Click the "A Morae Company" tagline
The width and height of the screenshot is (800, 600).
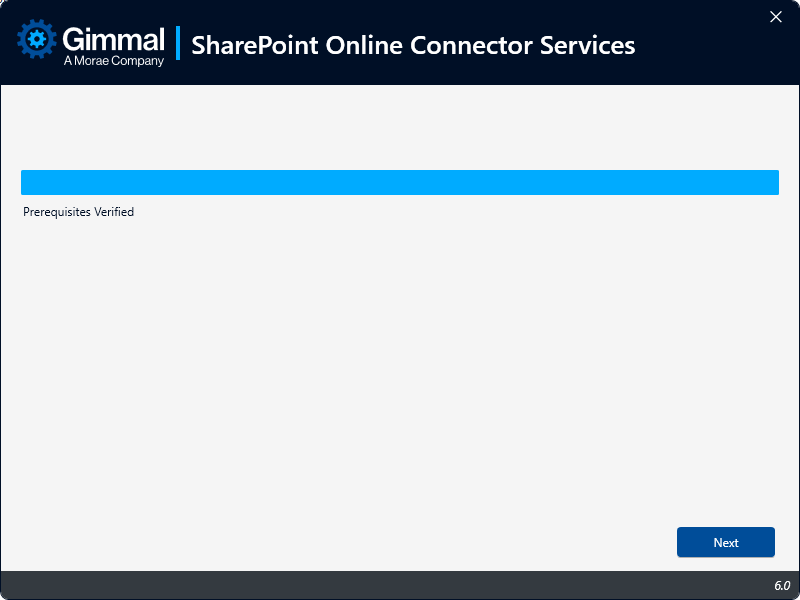pyautogui.click(x=113, y=61)
